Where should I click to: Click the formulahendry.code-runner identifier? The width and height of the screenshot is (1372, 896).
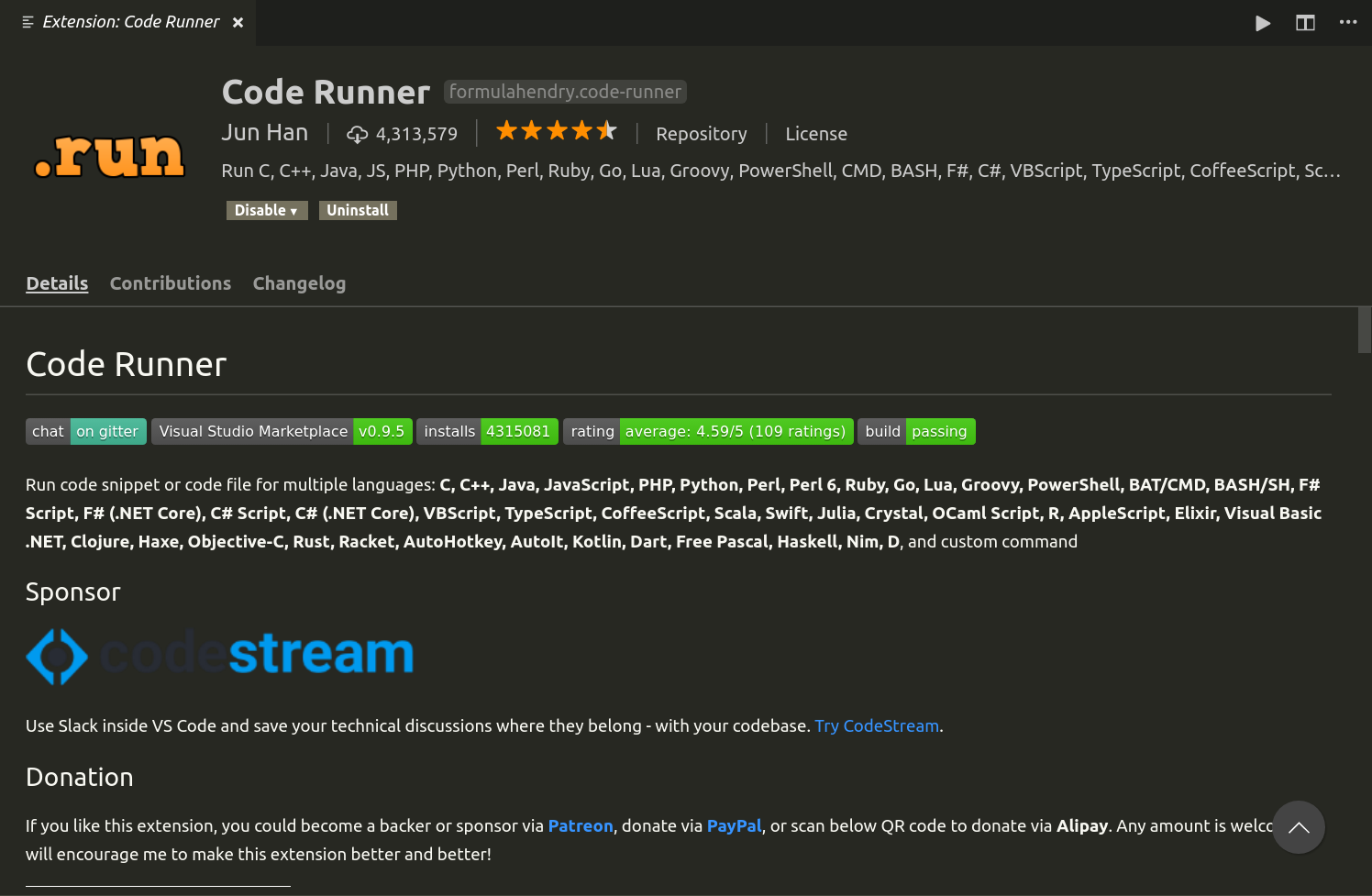pos(565,92)
